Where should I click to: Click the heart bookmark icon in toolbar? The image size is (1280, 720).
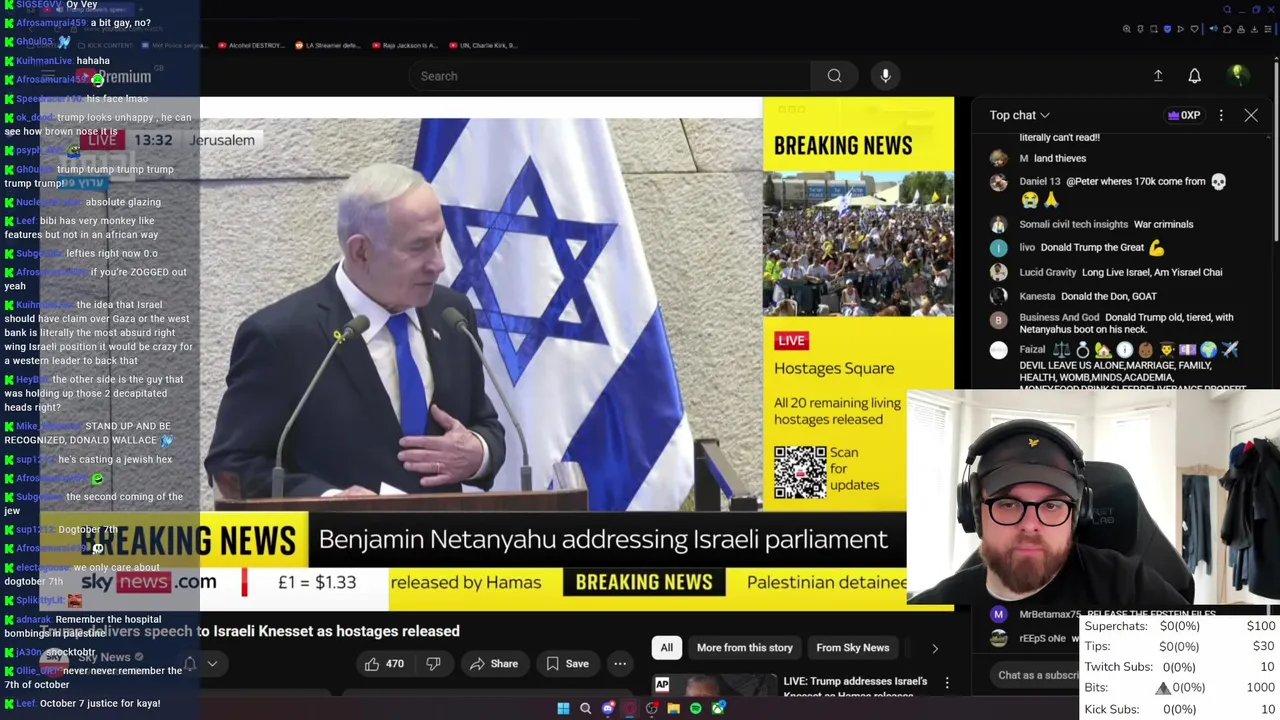coord(1194,29)
